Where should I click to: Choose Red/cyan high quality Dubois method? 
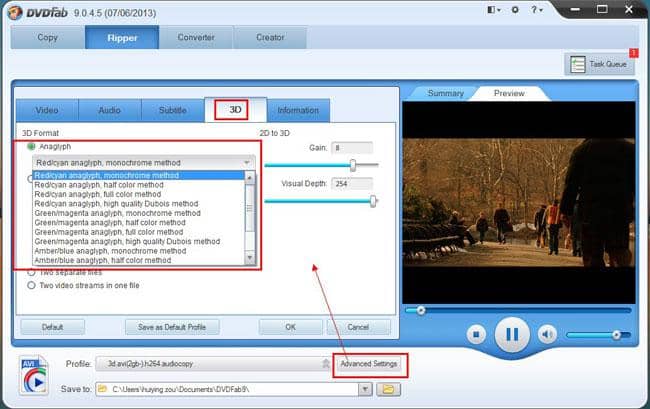(139, 204)
